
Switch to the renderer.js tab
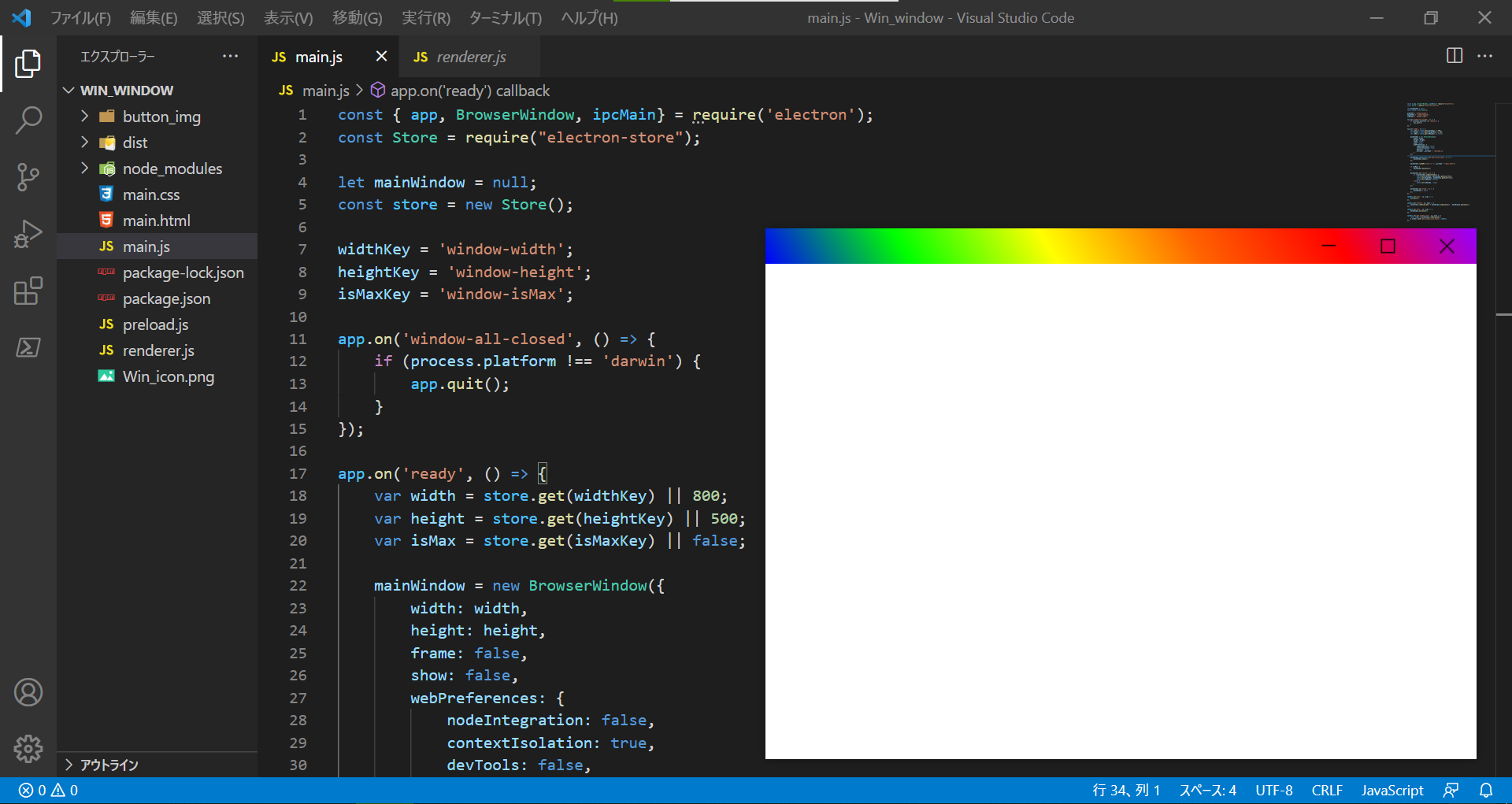pos(469,56)
